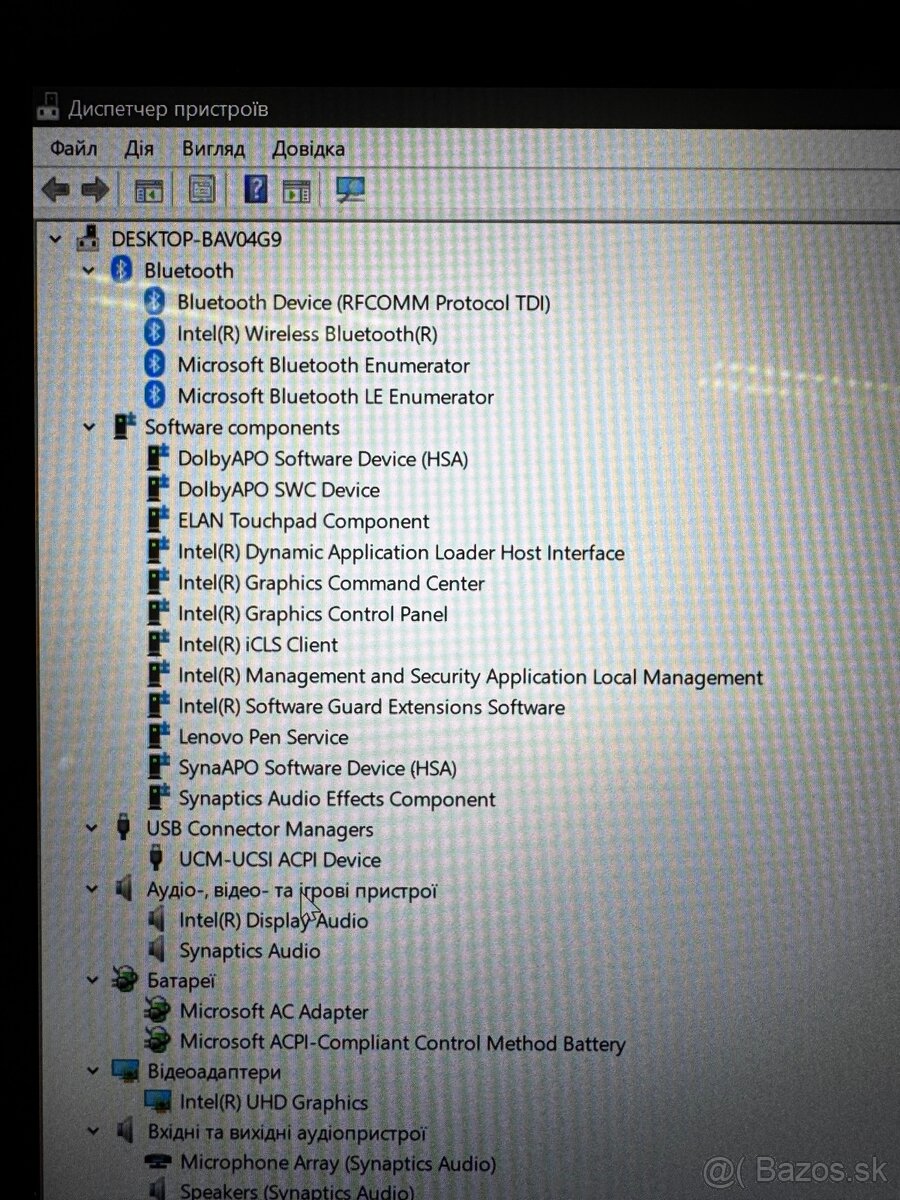Open the Вигляд menu
This screenshot has width=900, height=1200.
(213, 148)
